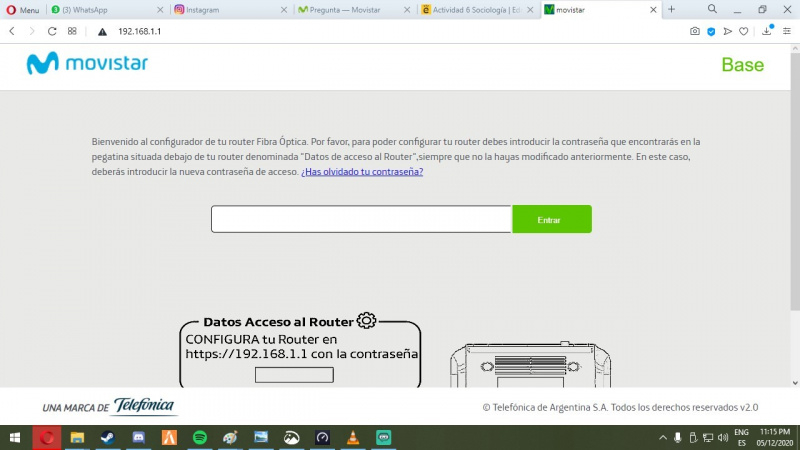Viewport: 800px width, 450px height.
Task: Open the speedometer gauge app in taskbar
Action: [x=322, y=438]
